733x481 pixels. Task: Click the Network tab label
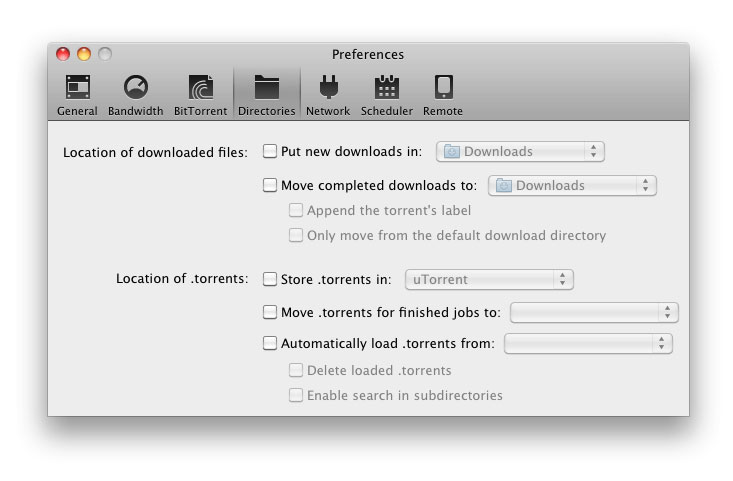tap(327, 111)
